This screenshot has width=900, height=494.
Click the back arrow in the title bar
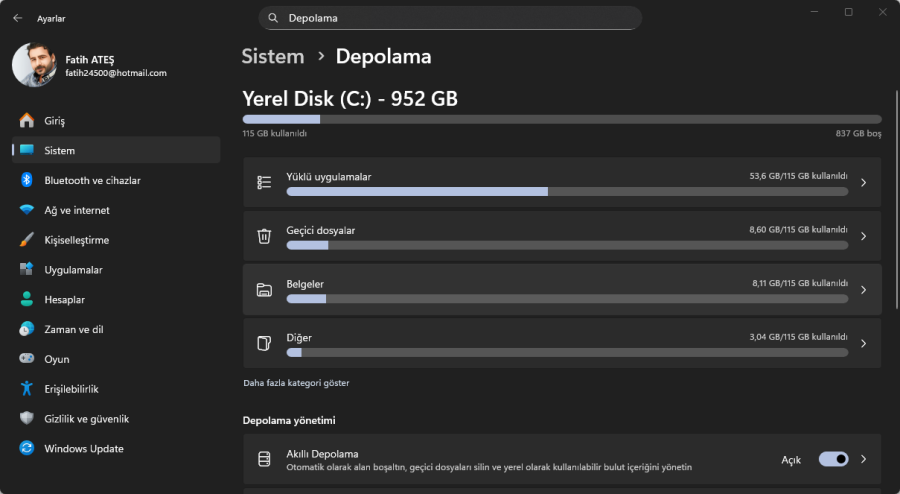[x=17, y=18]
